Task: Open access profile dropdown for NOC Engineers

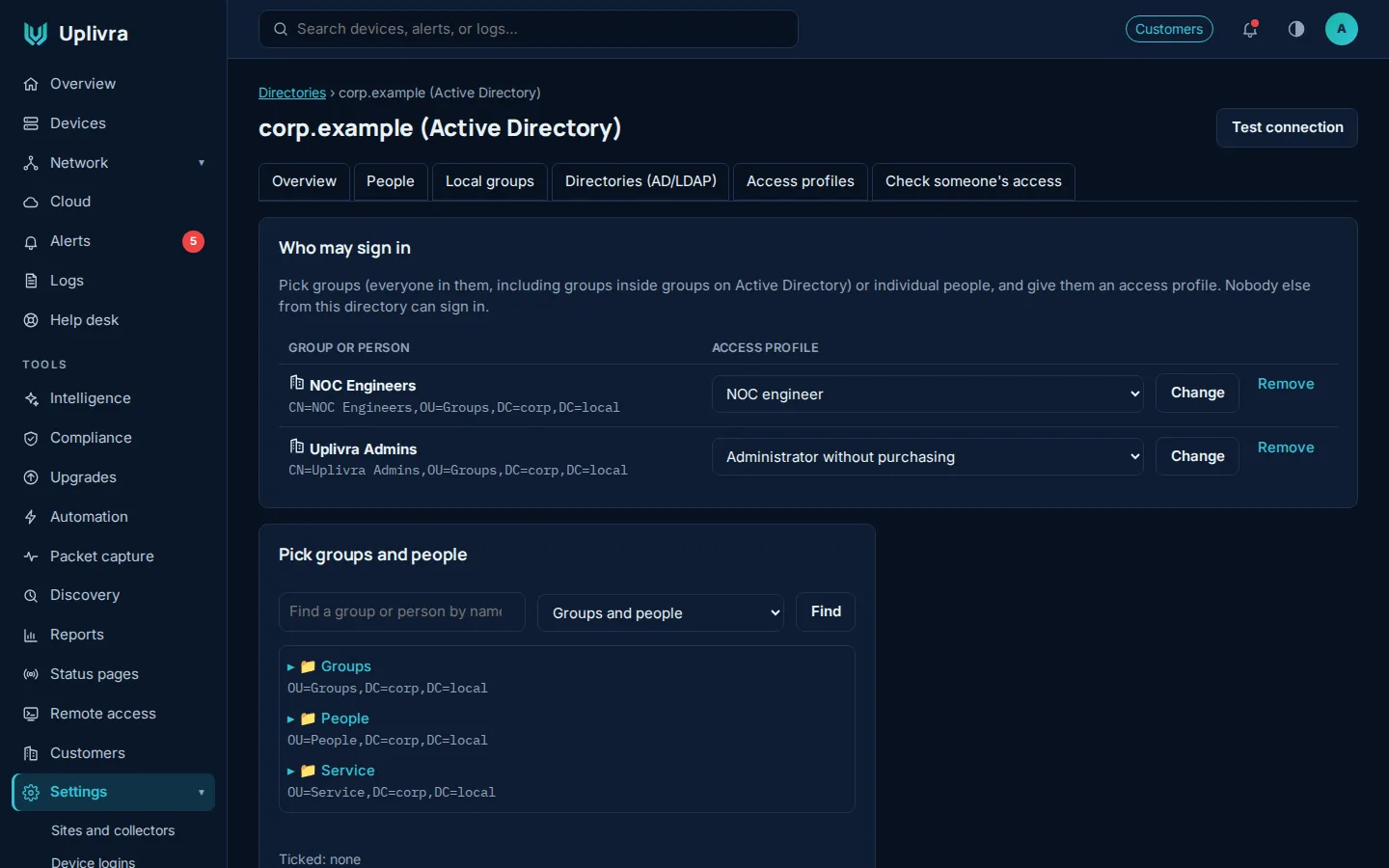Action: click(928, 394)
